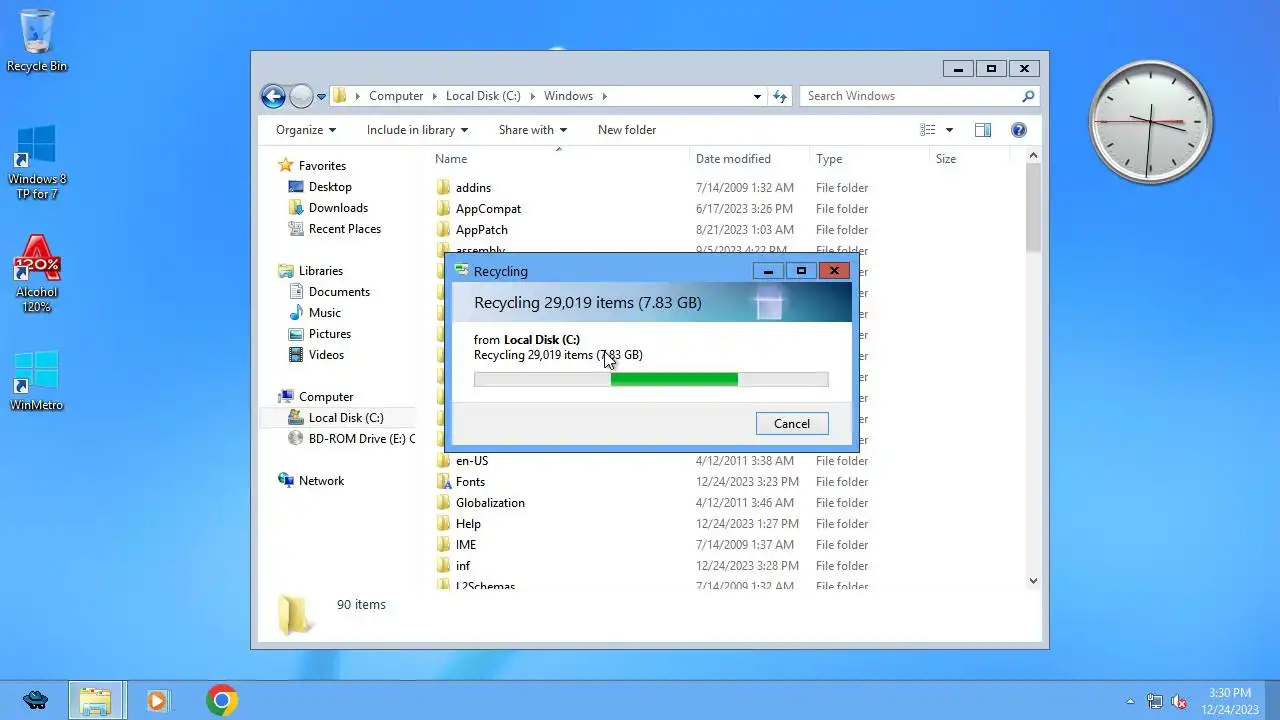This screenshot has height=720, width=1280.
Task: Select Network in navigation pane
Action: coord(311,481)
